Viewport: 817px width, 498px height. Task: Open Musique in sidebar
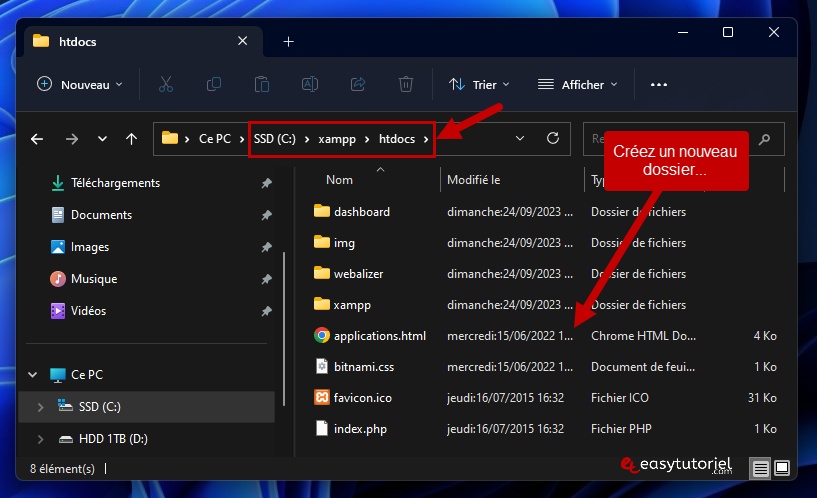click(94, 279)
